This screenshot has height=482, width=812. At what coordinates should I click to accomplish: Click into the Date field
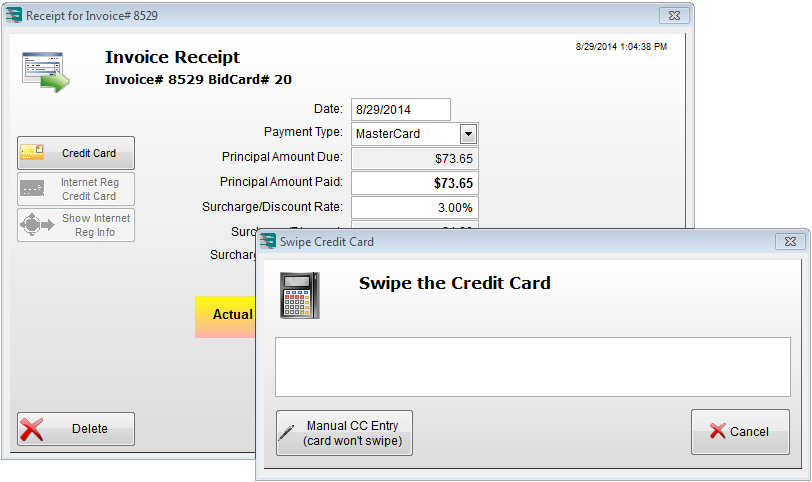(400, 109)
